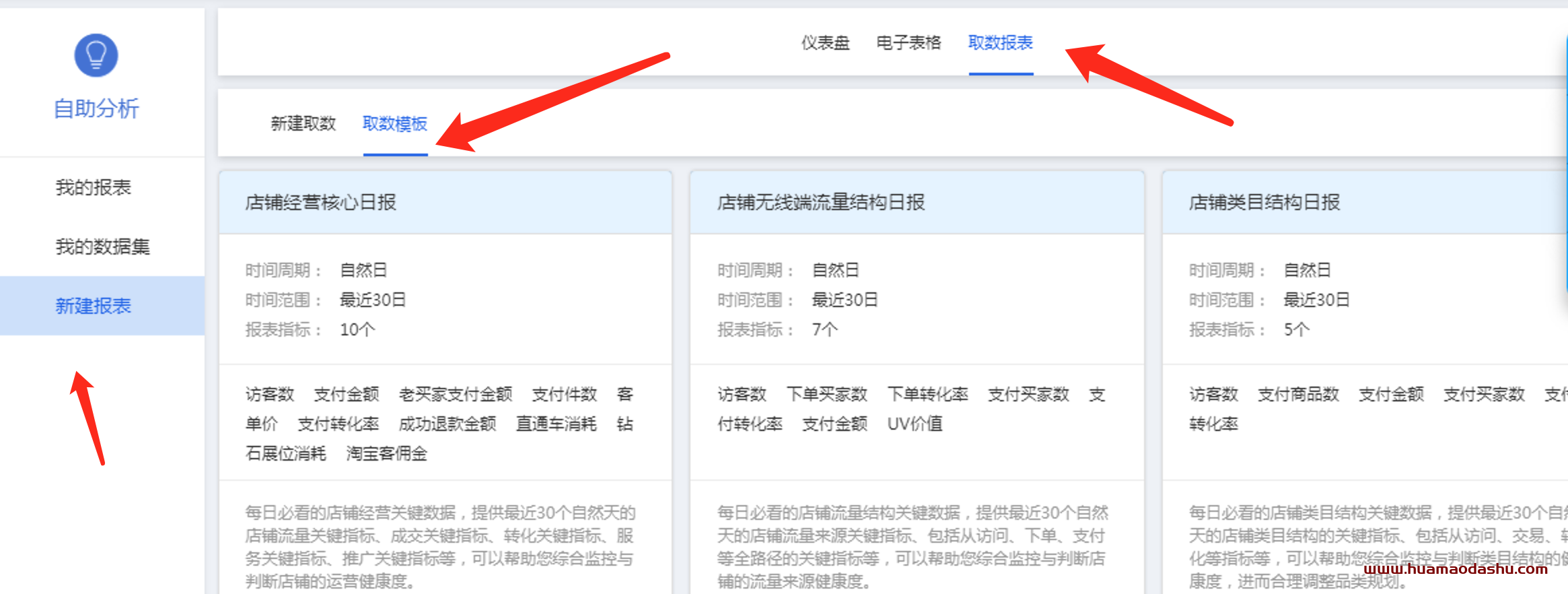Switch to the 仪表盘 tab
1568x594 pixels.
(x=825, y=43)
